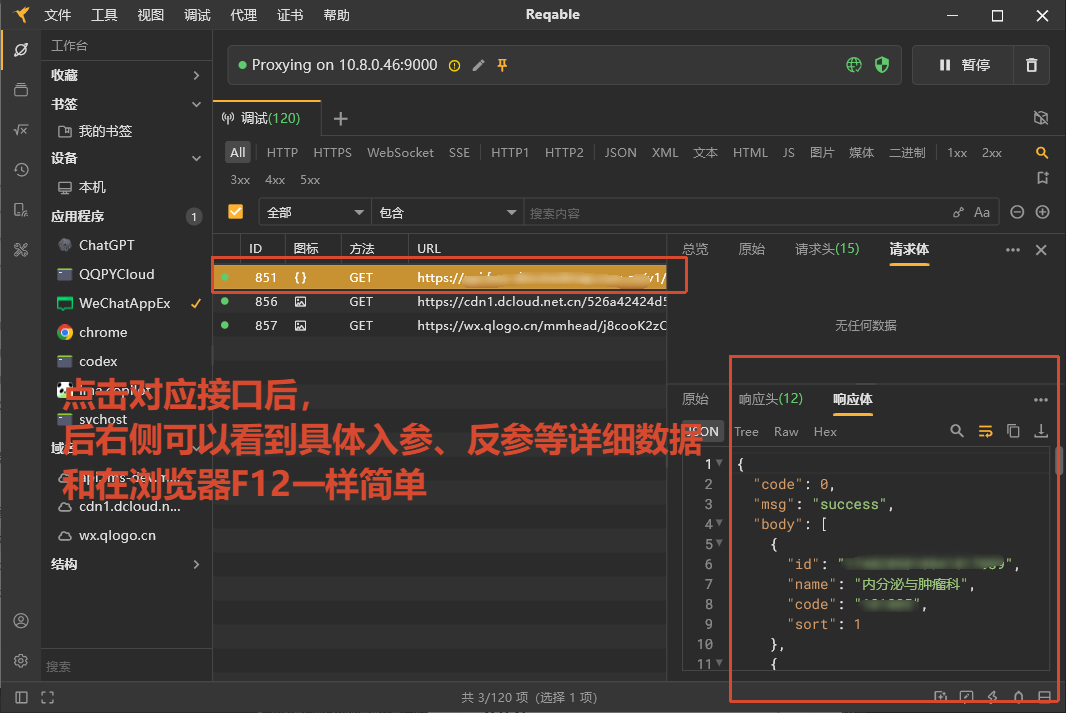Open the 包含 dropdown
This screenshot has height=713, width=1066.
[x=447, y=213]
